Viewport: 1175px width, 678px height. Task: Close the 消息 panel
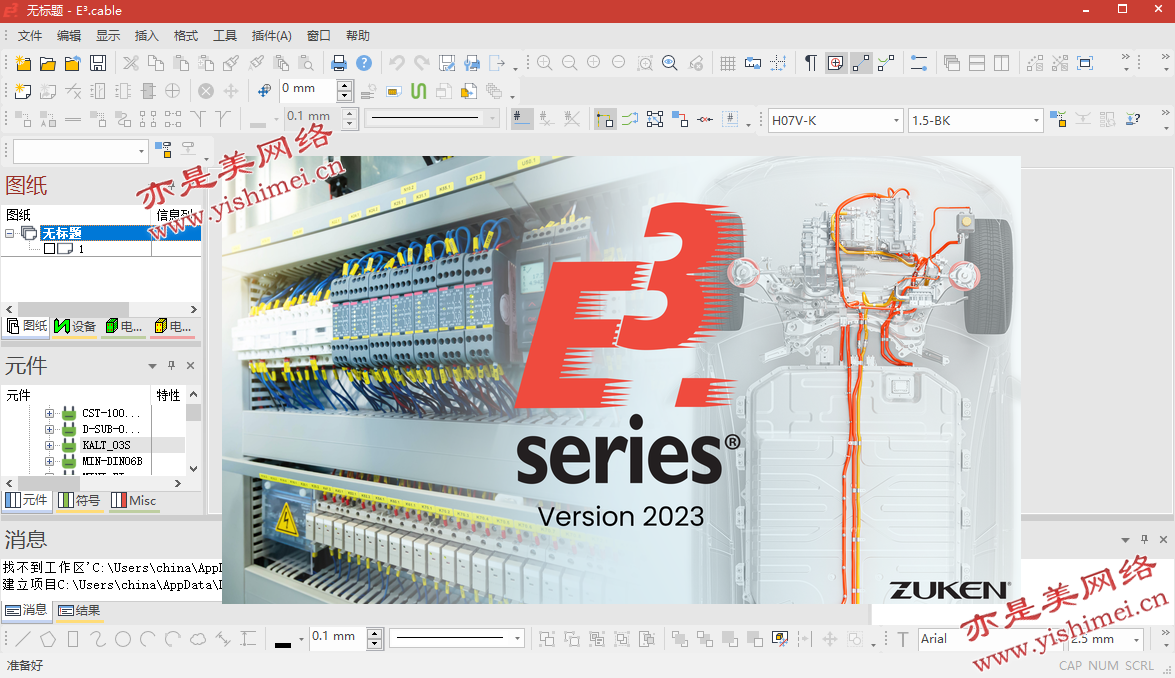click(x=1163, y=539)
